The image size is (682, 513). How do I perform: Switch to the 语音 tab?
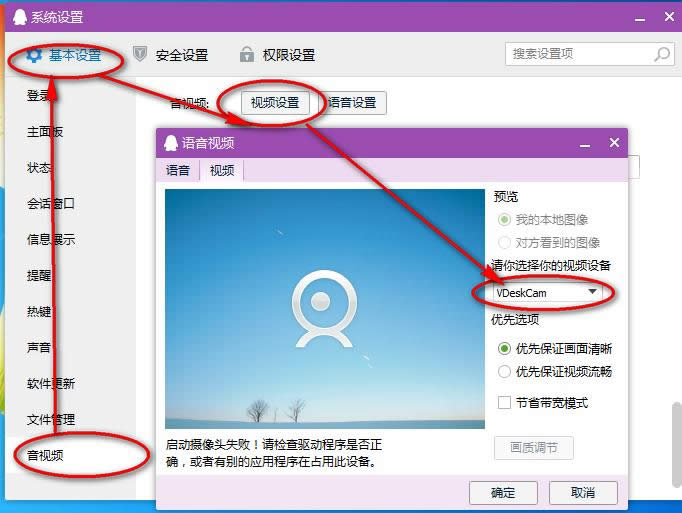[178, 170]
